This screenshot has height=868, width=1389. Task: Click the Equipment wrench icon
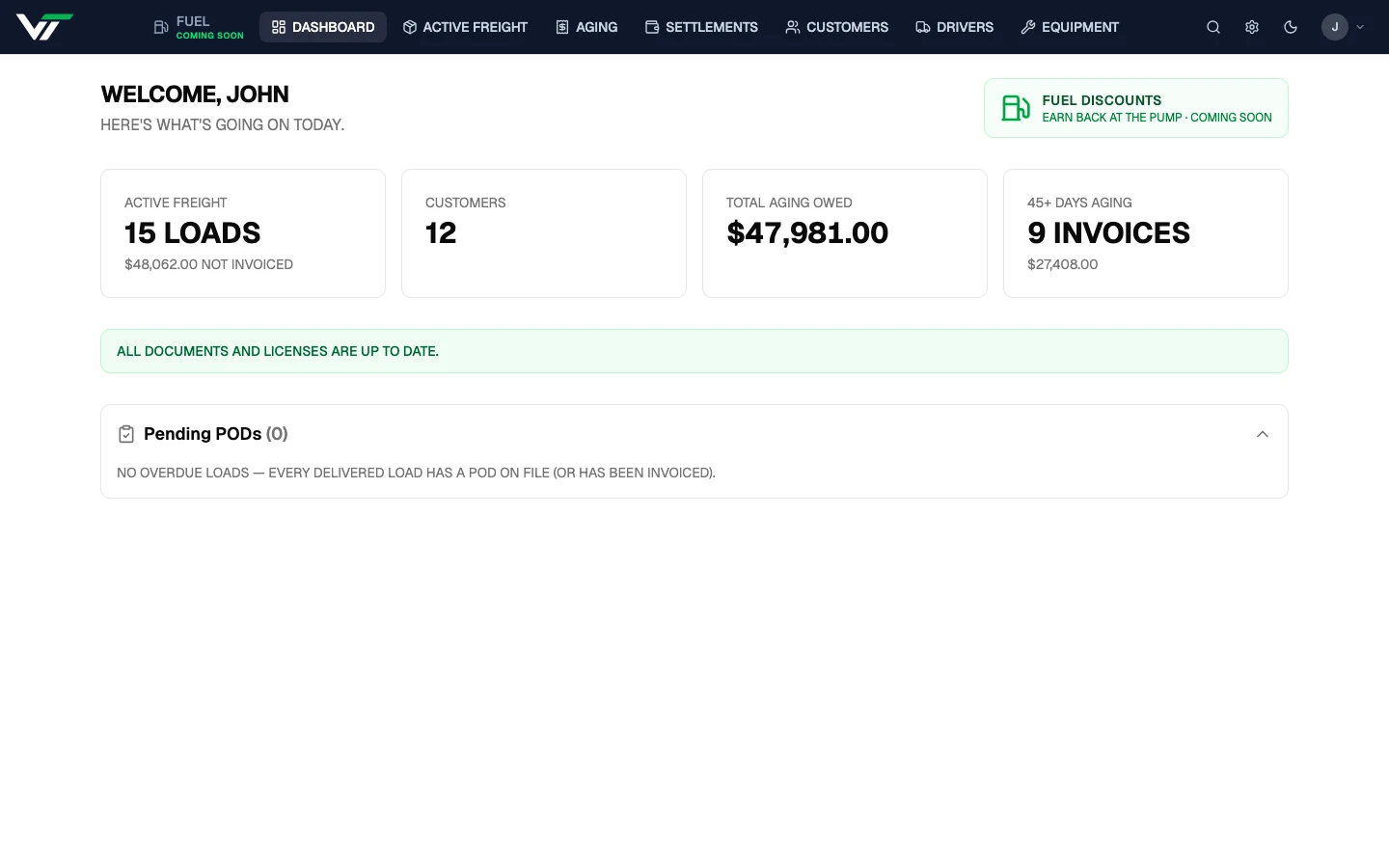pos(1028,27)
